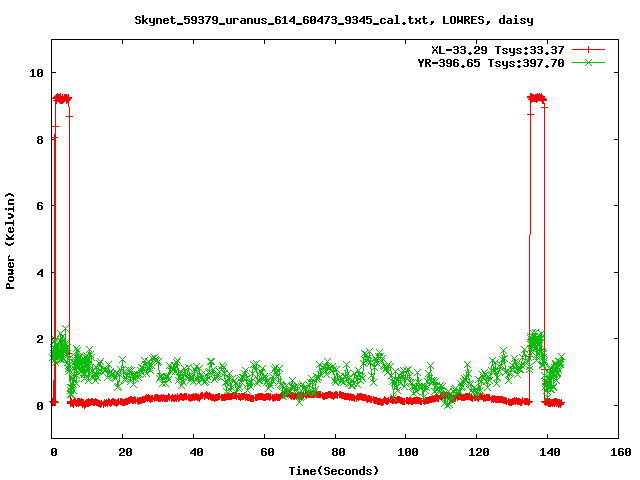The width and height of the screenshot is (640, 480).
Task: Click the Time(Seconds) x-axis label
Action: click(334, 471)
